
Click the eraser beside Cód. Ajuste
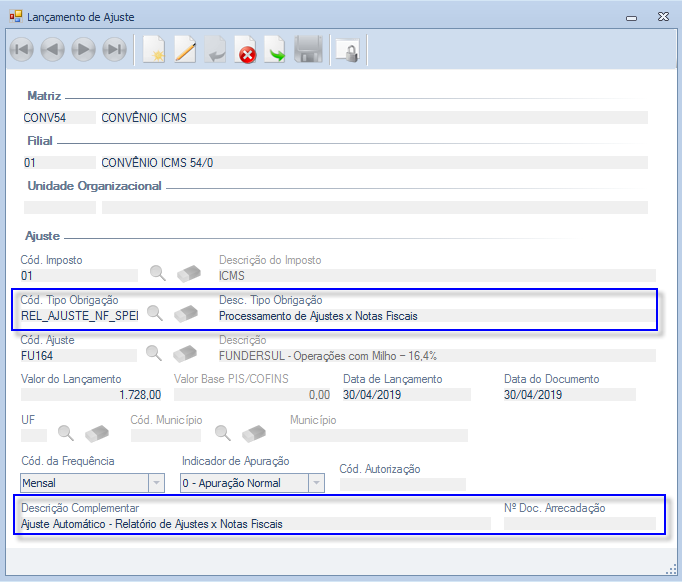[x=187, y=353]
